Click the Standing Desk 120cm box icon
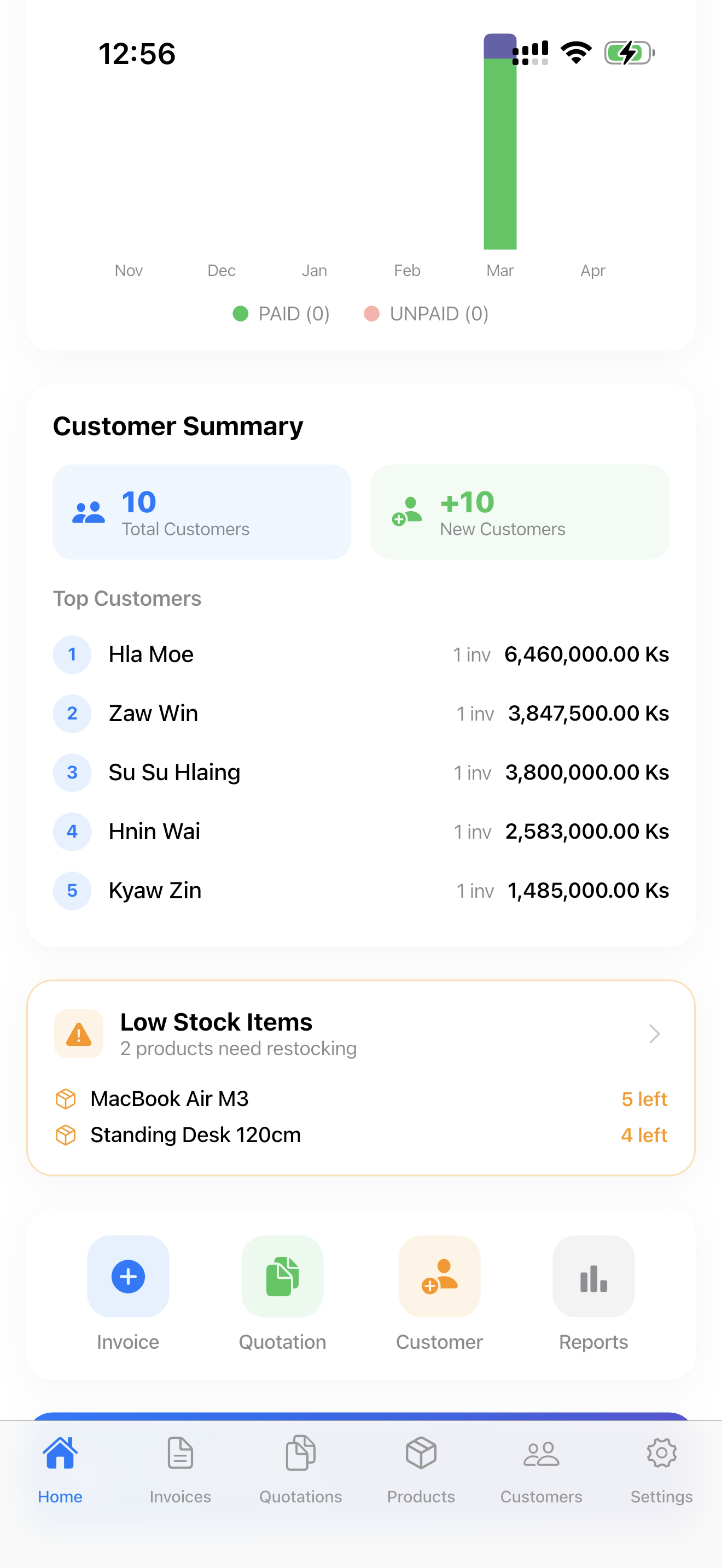The height and width of the screenshot is (1568, 722). coord(66,1134)
